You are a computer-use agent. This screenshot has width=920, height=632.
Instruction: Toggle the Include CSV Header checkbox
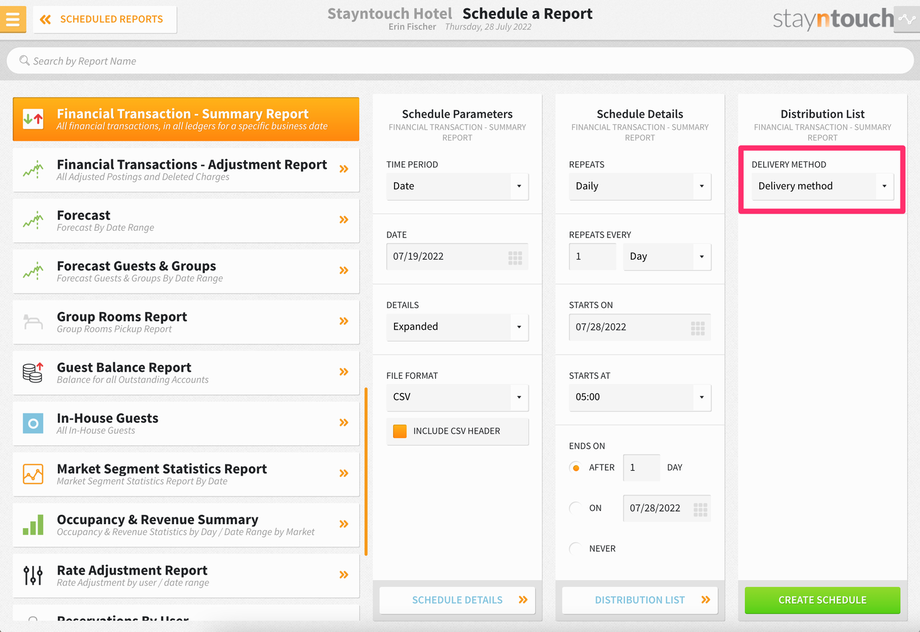(x=400, y=431)
